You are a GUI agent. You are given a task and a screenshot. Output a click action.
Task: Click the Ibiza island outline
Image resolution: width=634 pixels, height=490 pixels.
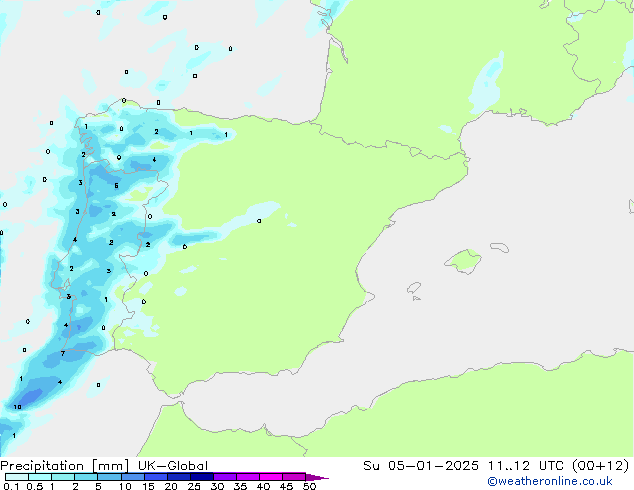[x=414, y=288]
